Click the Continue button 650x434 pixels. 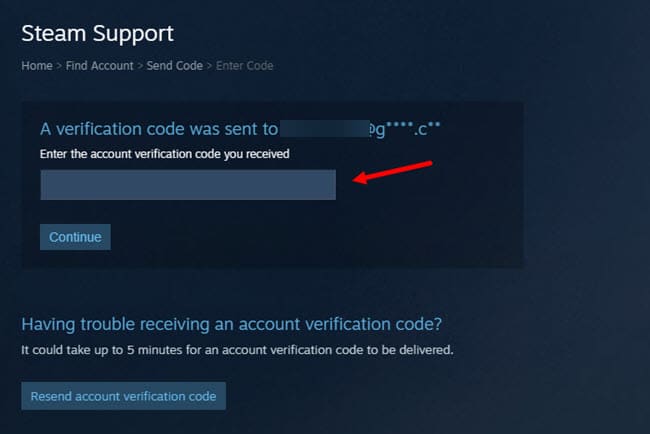pos(75,237)
